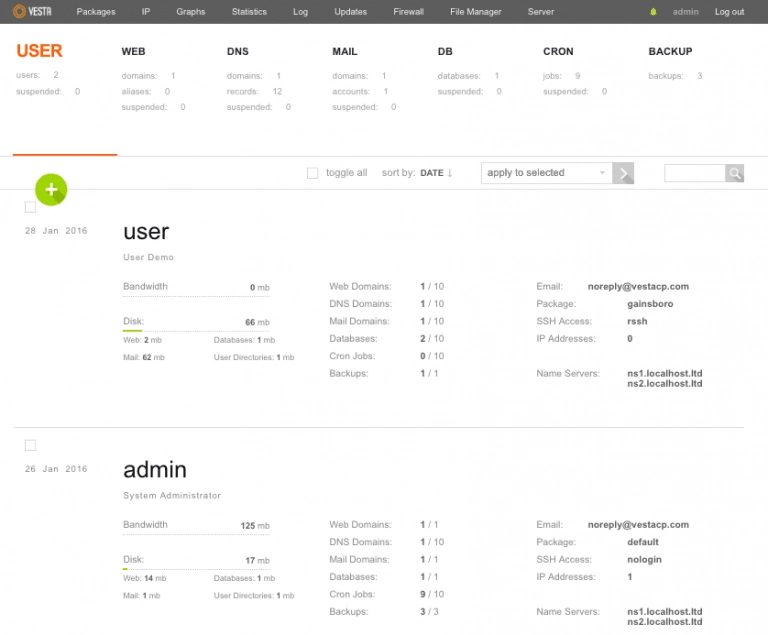
Task: Click 'ns2.localhost.ltd' in admin row
Action: pyautogui.click(x=665, y=622)
